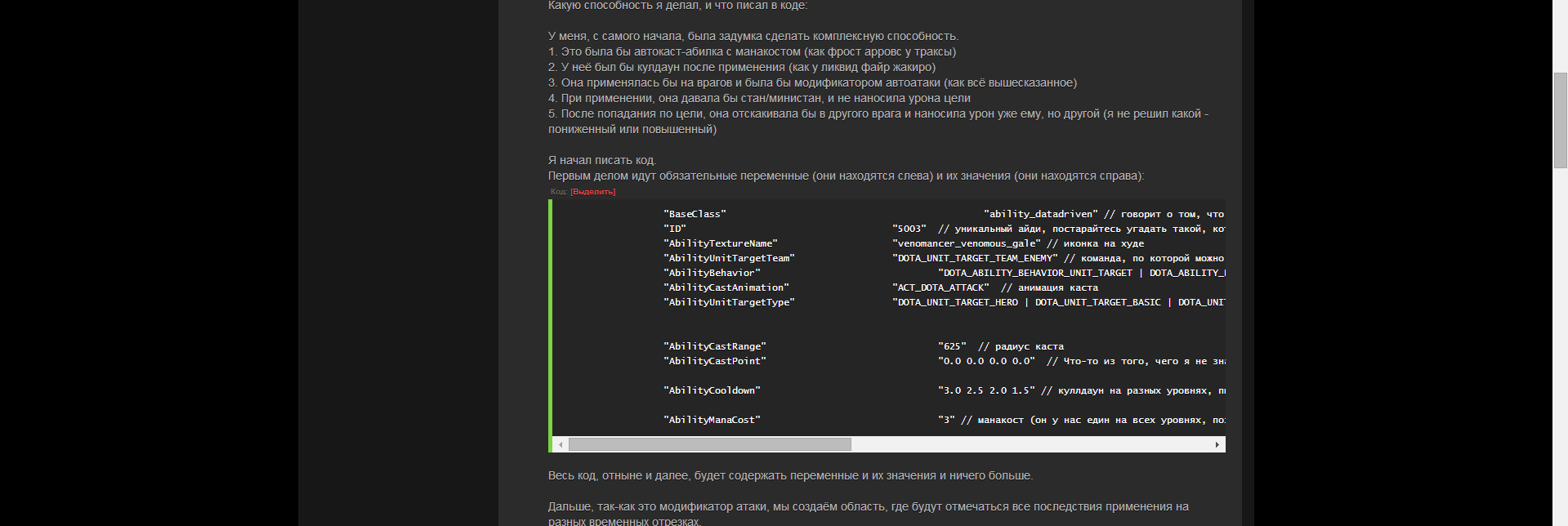Image resolution: width=1568 pixels, height=526 pixels.
Task: Click the "AbilityTextureName" key
Action: (721, 243)
